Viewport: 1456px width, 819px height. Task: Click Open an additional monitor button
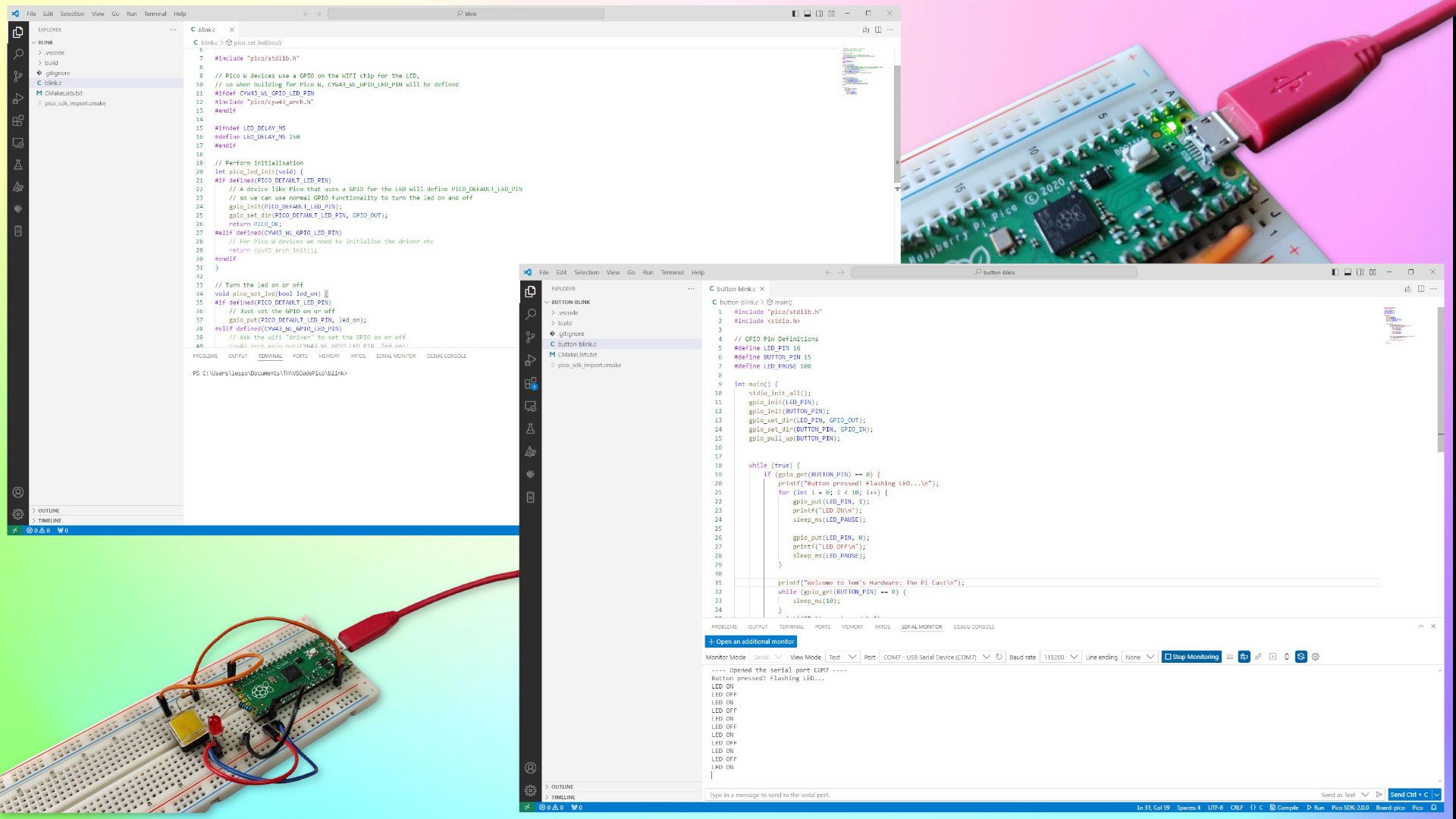(751, 642)
